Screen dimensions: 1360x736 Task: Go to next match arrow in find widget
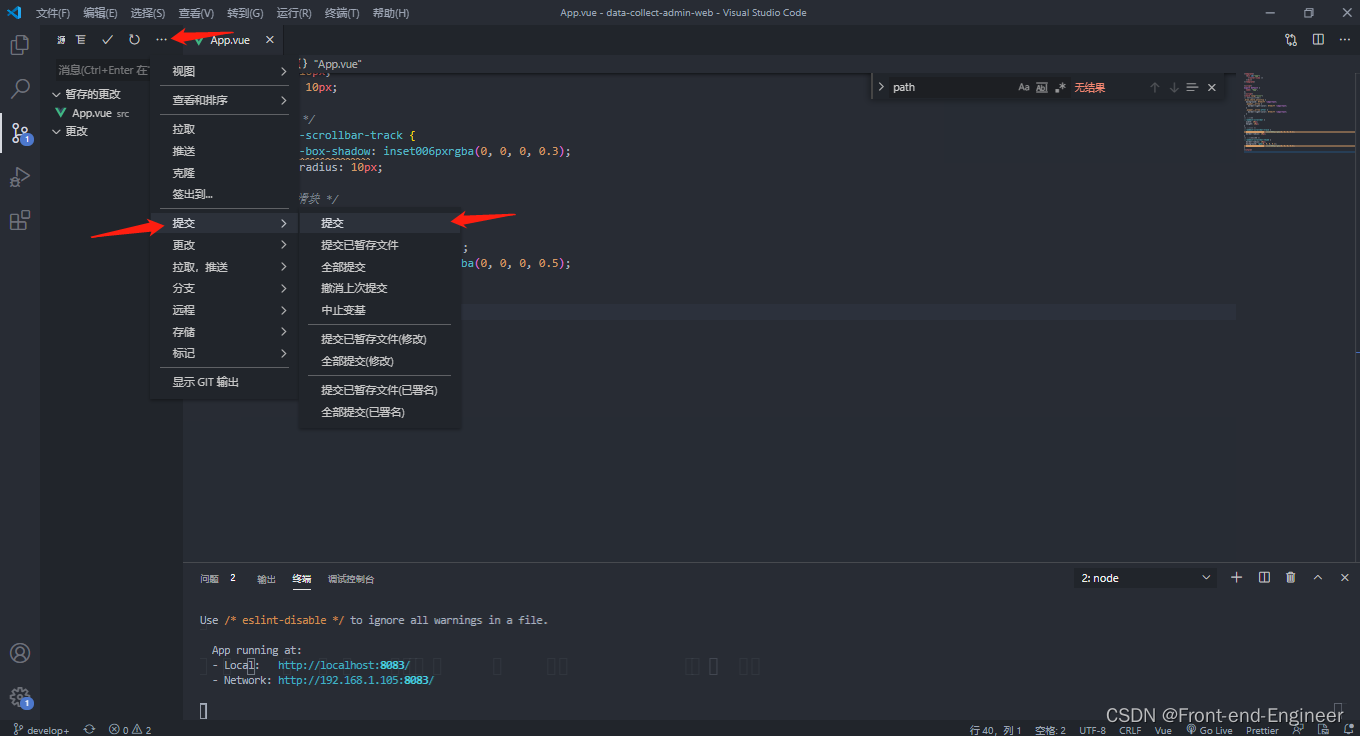click(x=1174, y=88)
